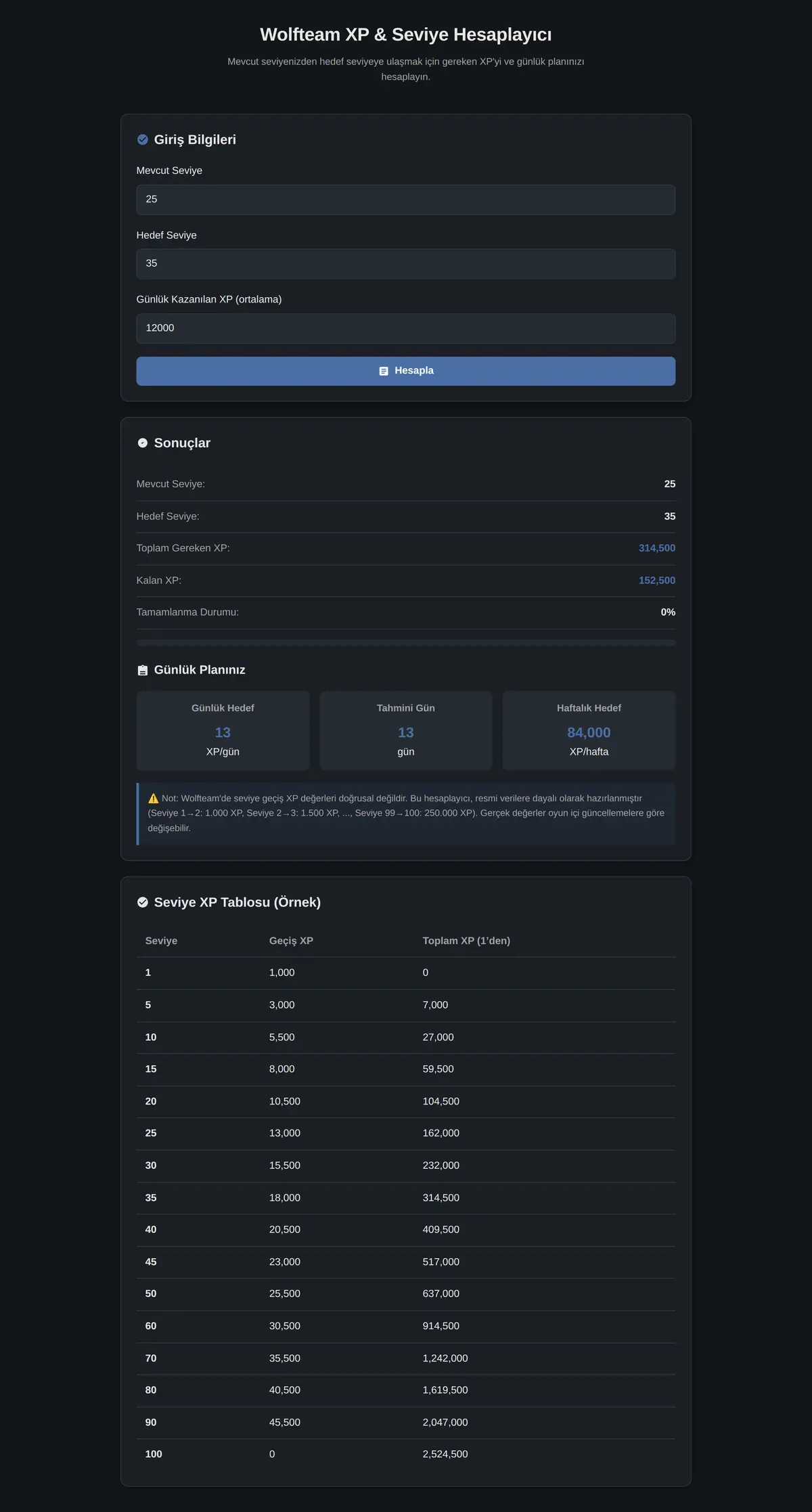
Task: Click the Sonuçlar section icon
Action: point(143,443)
